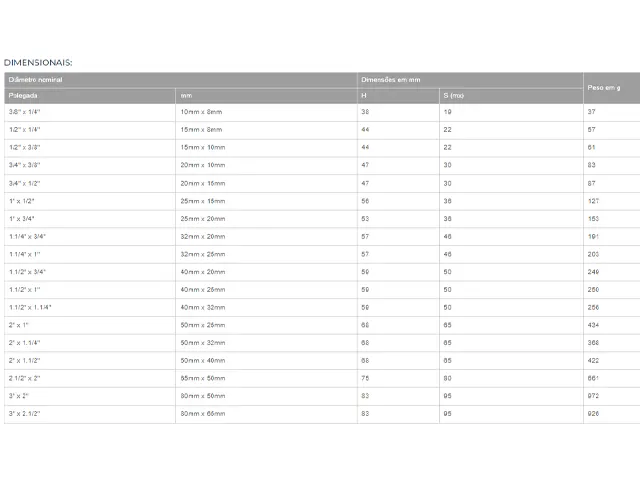Screen dimensions: 640x480
Task: Click the 3/8" x 1/4" row cell
Action: point(90,112)
